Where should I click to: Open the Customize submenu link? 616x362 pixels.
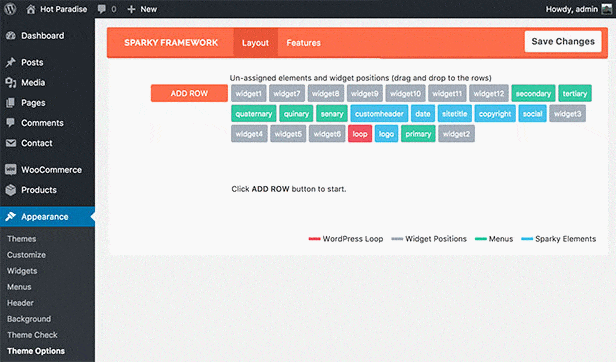26,255
